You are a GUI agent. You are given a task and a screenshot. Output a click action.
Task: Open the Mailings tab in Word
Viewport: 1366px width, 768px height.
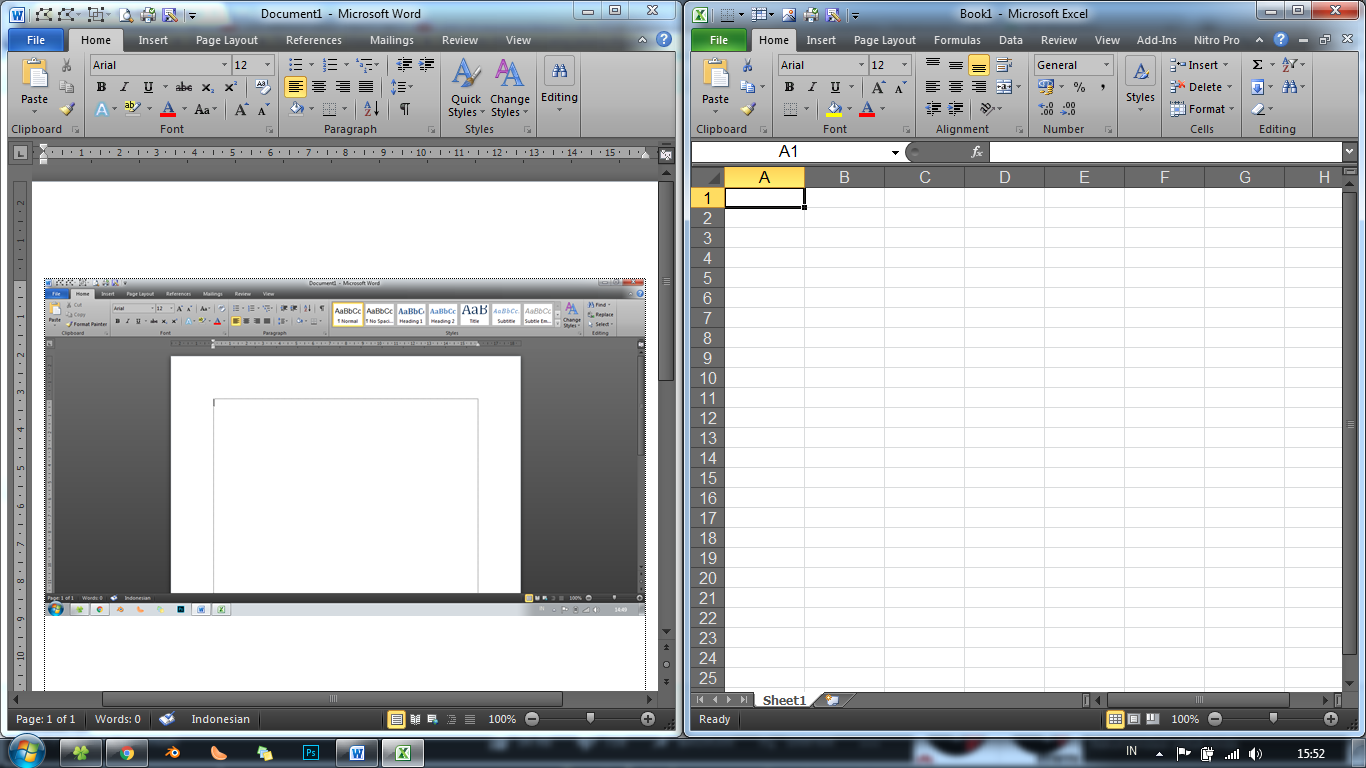click(391, 40)
